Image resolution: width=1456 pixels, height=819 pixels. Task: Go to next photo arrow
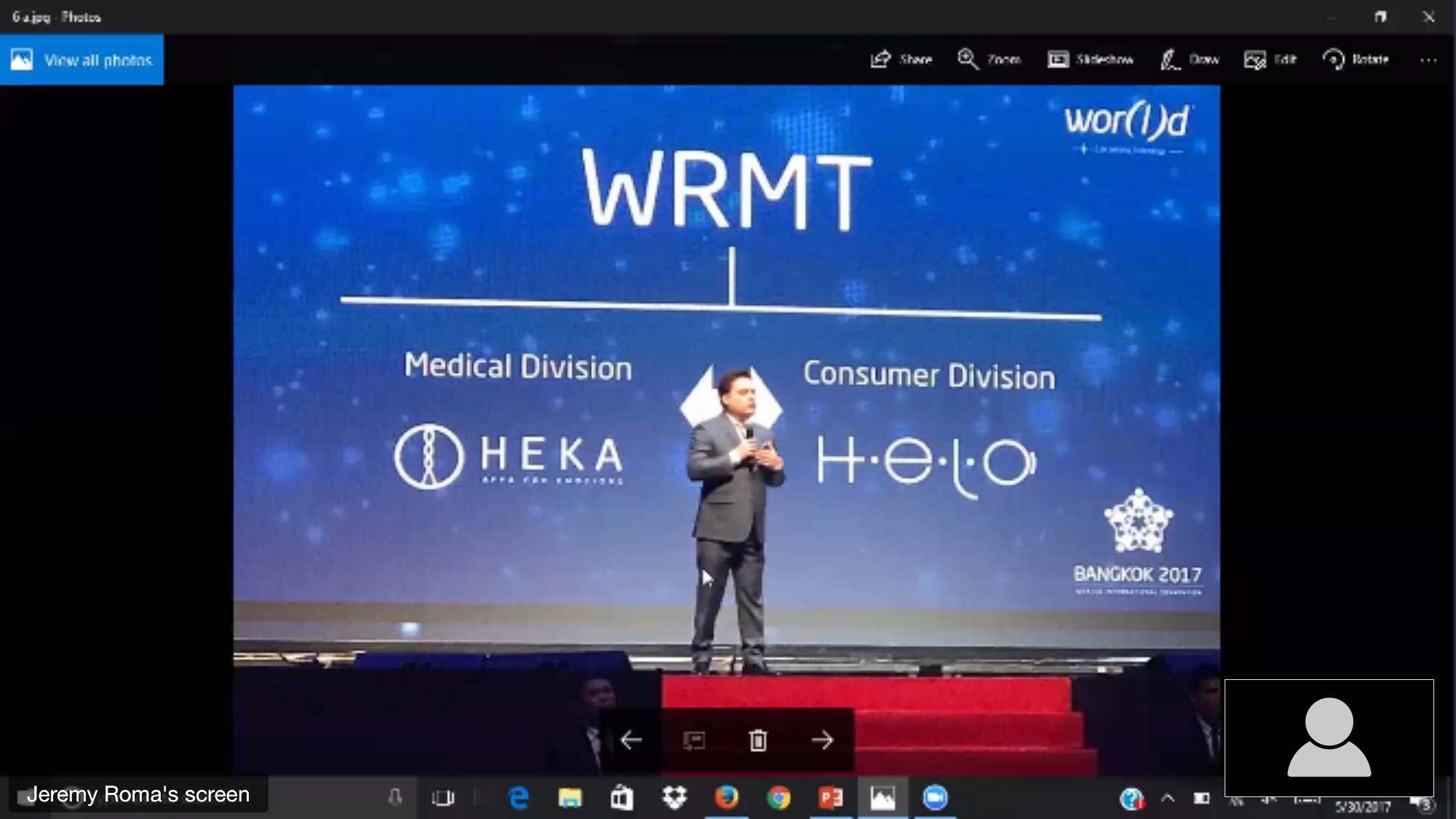click(x=822, y=740)
